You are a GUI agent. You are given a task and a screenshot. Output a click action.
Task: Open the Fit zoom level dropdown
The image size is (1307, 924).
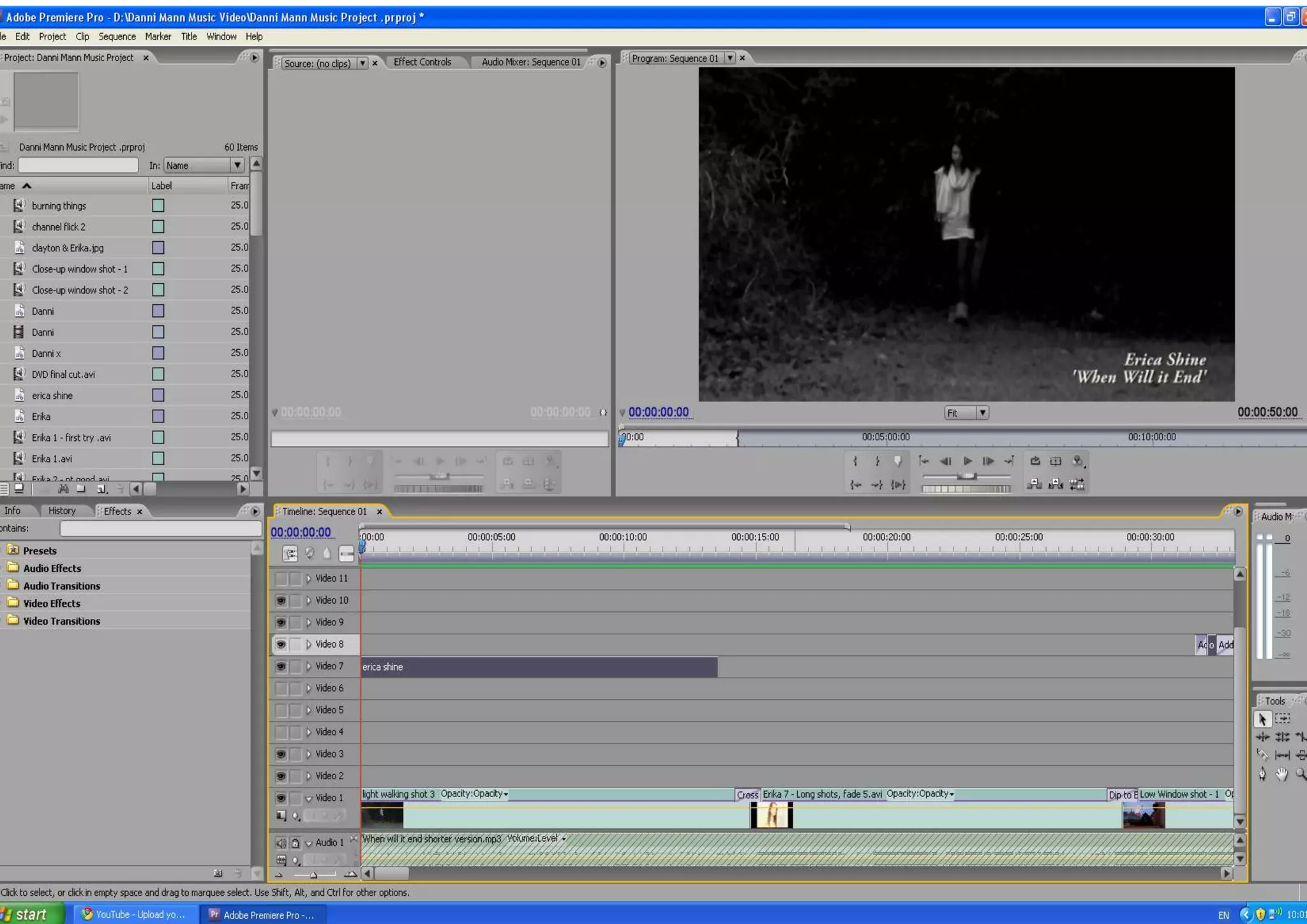983,413
